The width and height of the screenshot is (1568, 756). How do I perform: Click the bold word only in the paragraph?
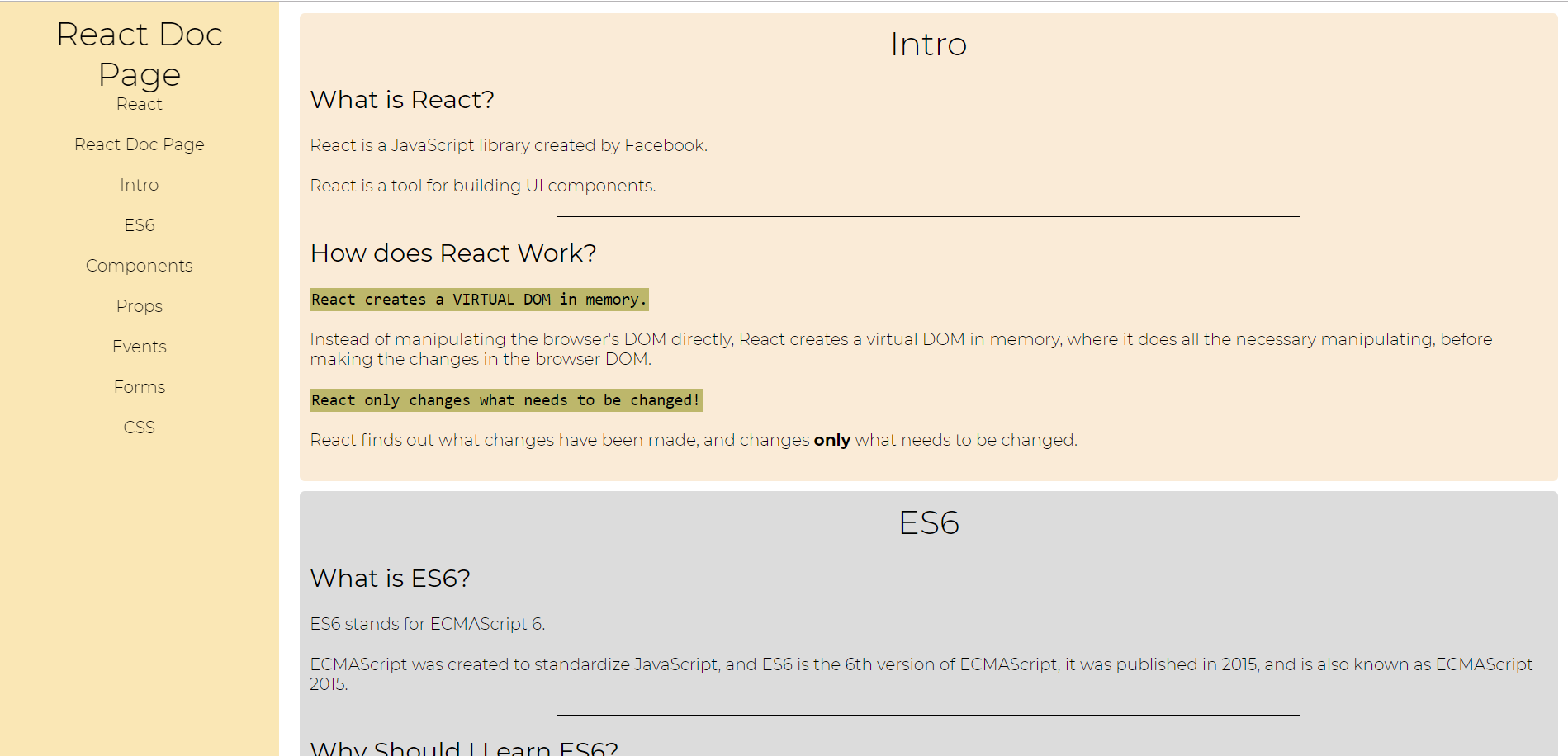click(x=831, y=440)
